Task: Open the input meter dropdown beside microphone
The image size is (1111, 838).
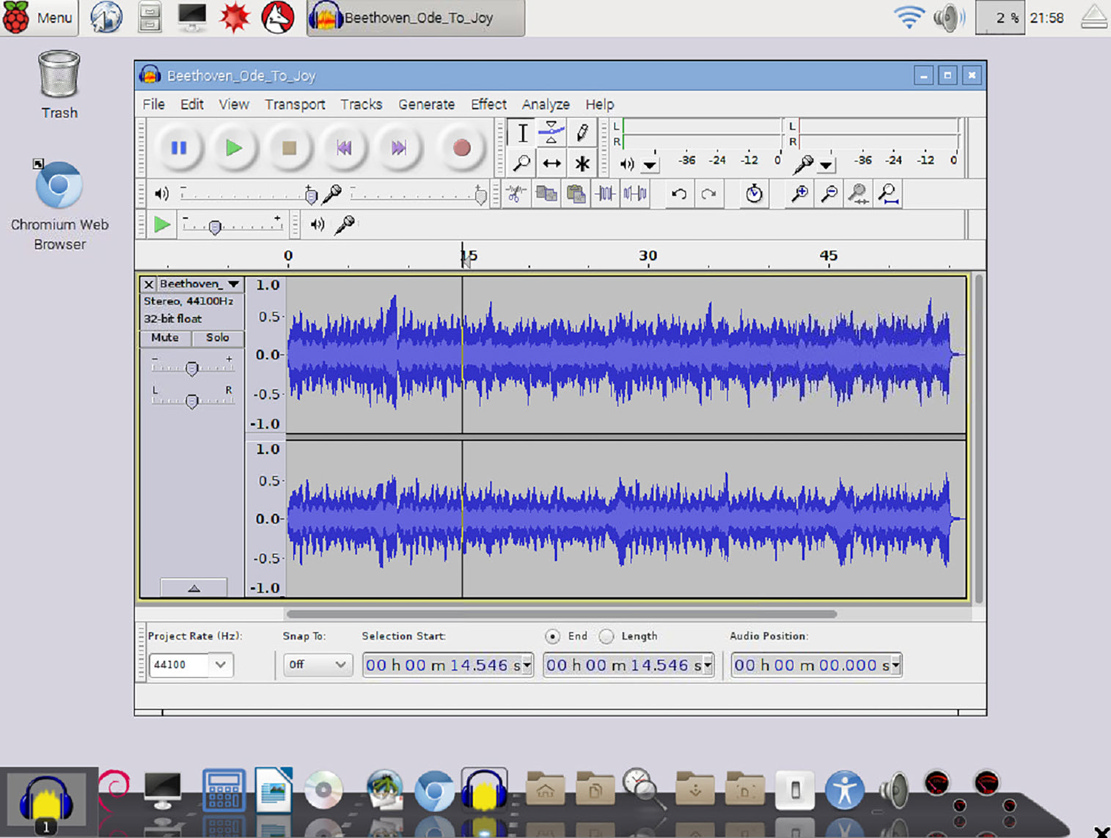Action: click(x=826, y=165)
